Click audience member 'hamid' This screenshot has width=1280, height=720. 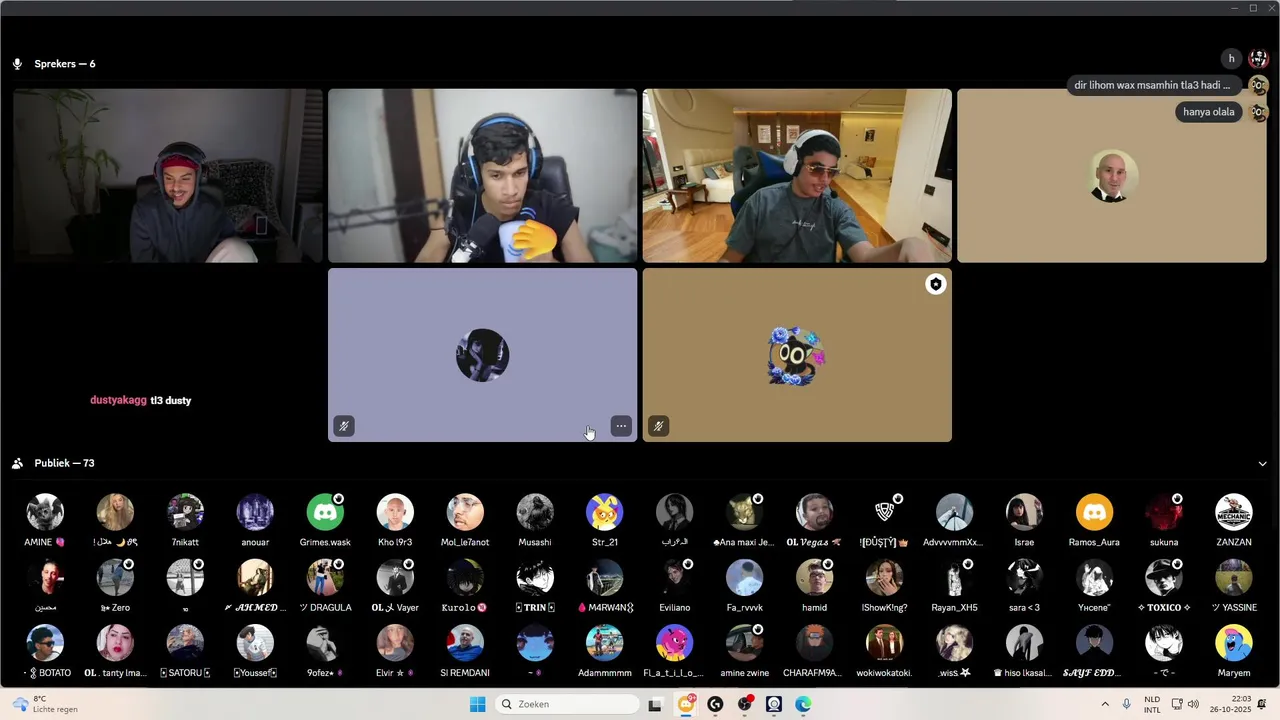click(x=814, y=585)
